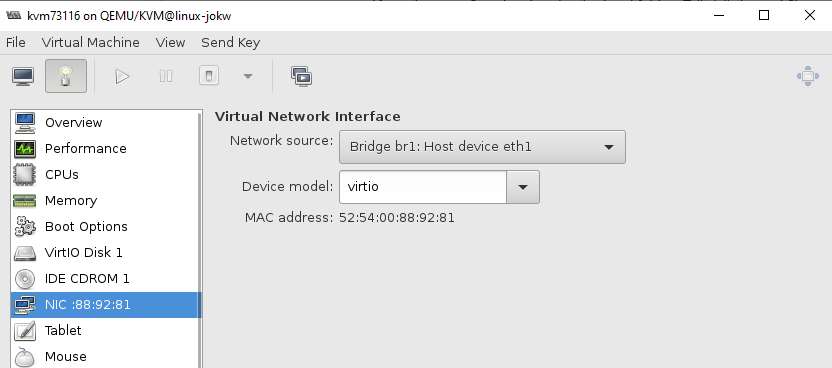Image resolution: width=832 pixels, height=368 pixels.
Task: Click the Run virtual machine play icon
Action: click(x=122, y=76)
